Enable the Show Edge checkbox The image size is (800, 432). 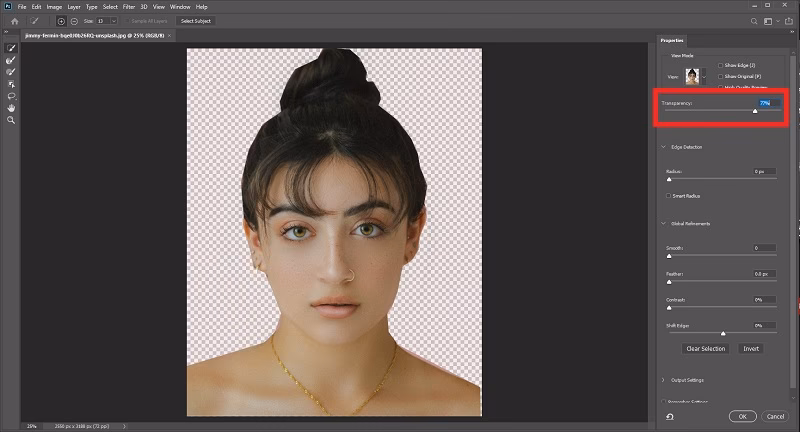coord(720,65)
